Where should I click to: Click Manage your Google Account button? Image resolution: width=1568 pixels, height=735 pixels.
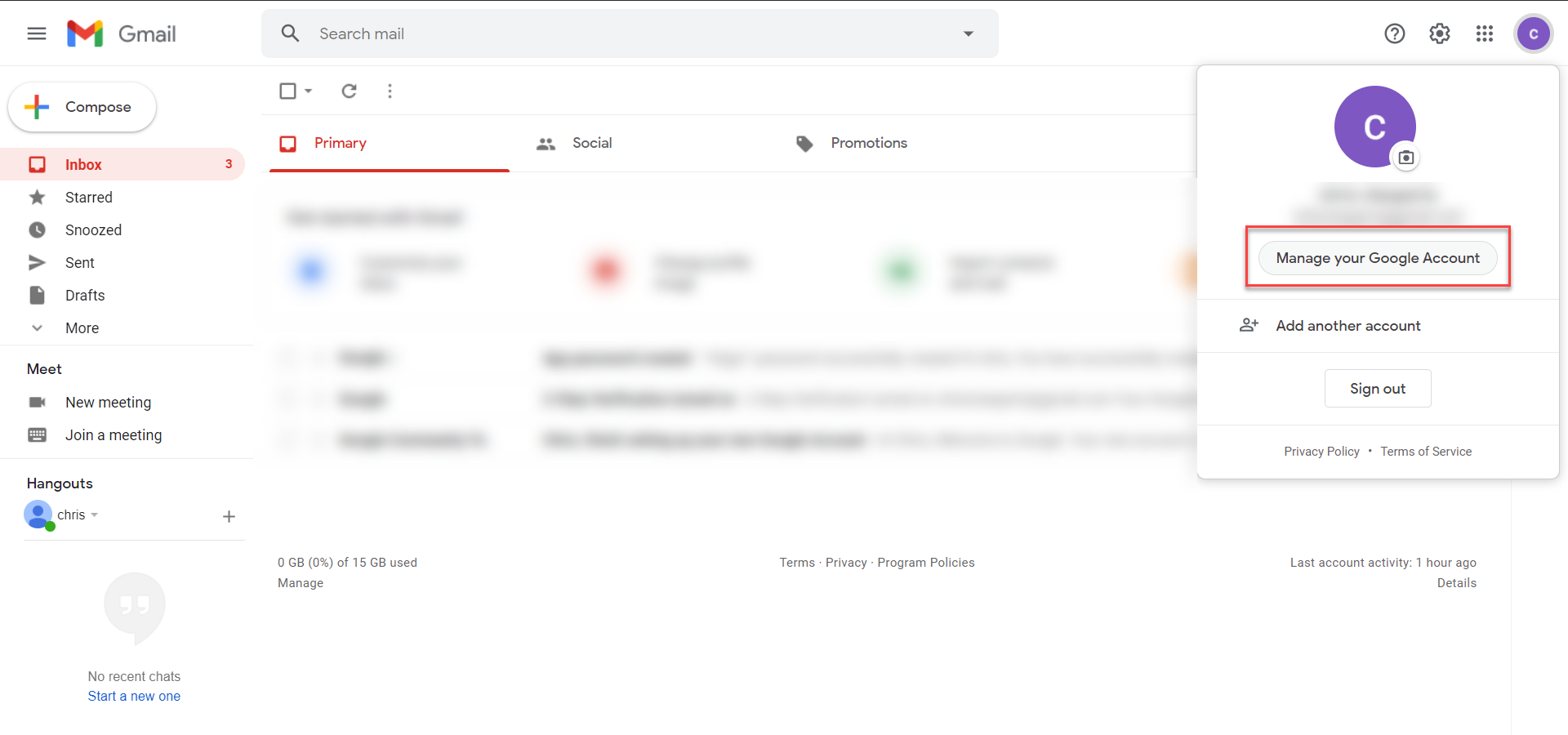[x=1378, y=258]
